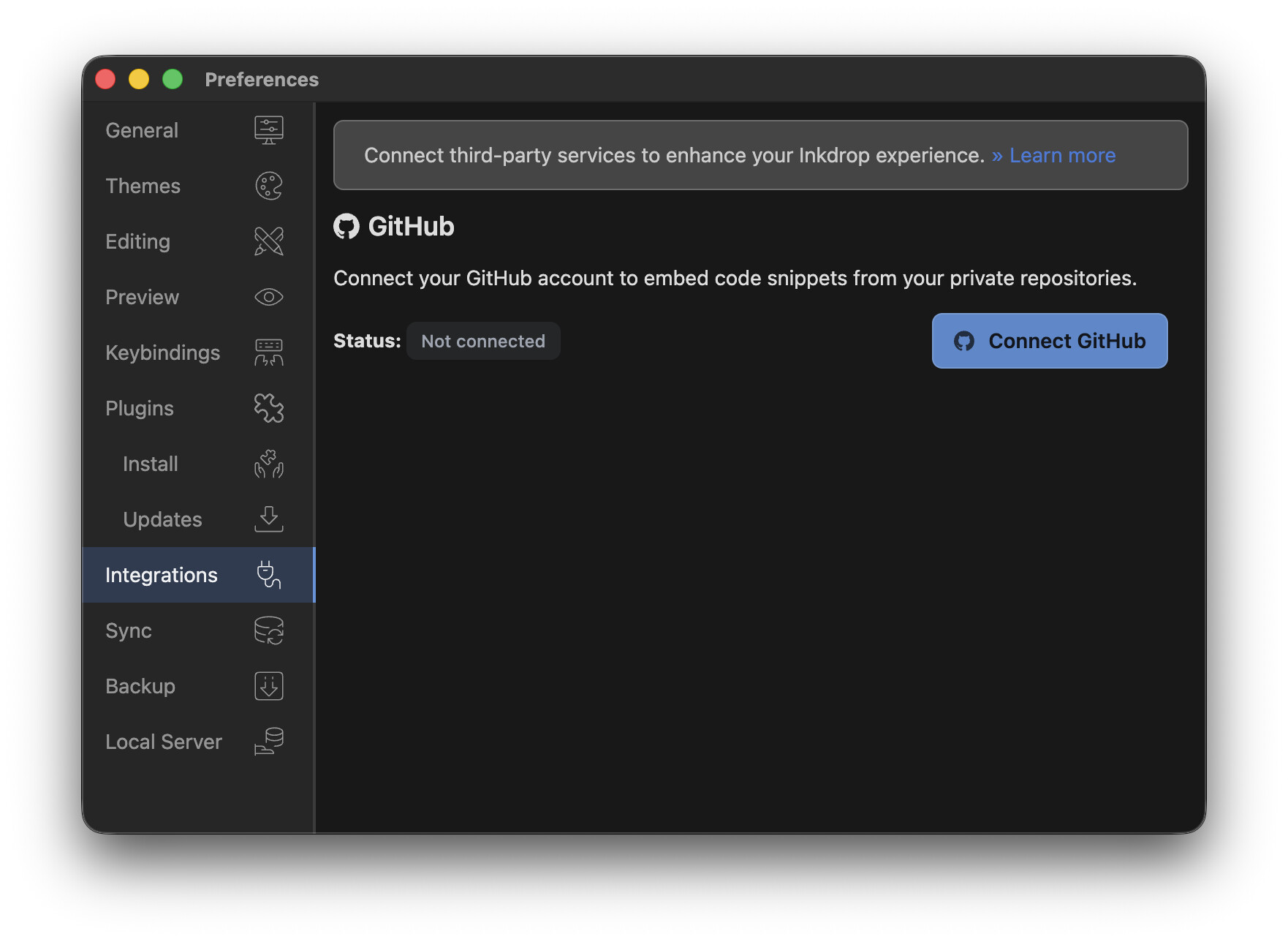Image resolution: width=1288 pixels, height=942 pixels.
Task: Click the Editing crossed pencil icon
Action: [x=268, y=241]
